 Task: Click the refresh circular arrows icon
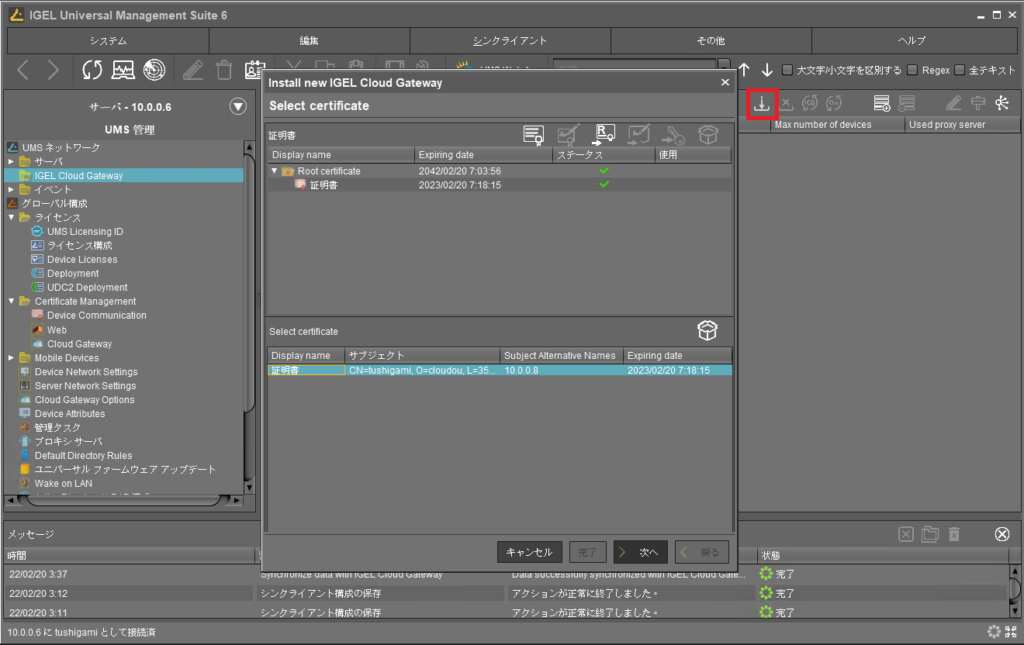pos(92,70)
